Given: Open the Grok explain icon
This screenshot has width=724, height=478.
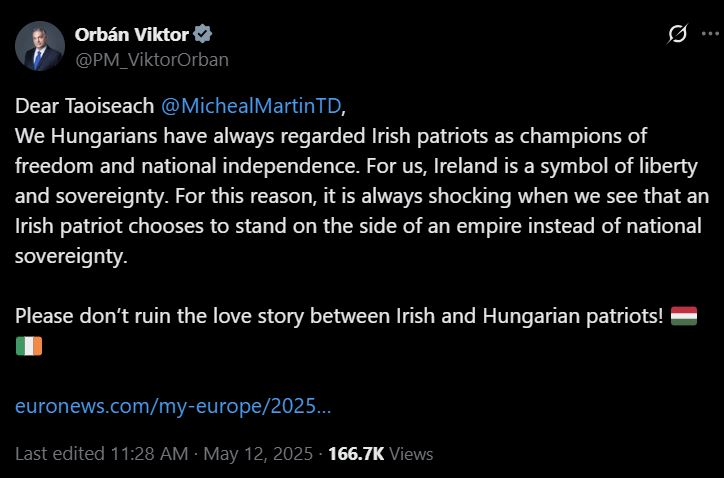Looking at the screenshot, I should tap(677, 34).
